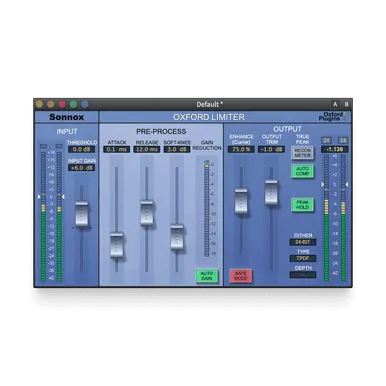The image size is (386, 386).
Task: Toggle the Auto Comp button
Action: coord(302,171)
